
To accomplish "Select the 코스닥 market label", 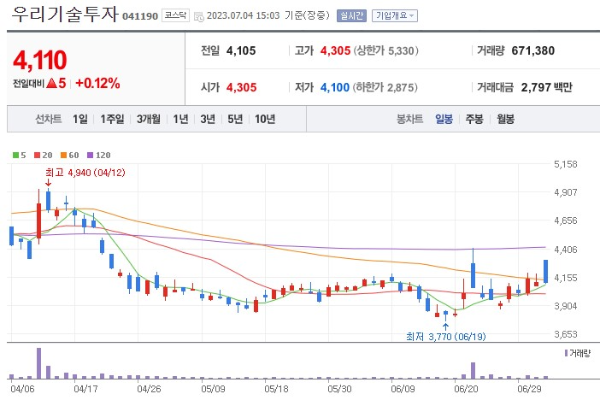I will [x=175, y=15].
